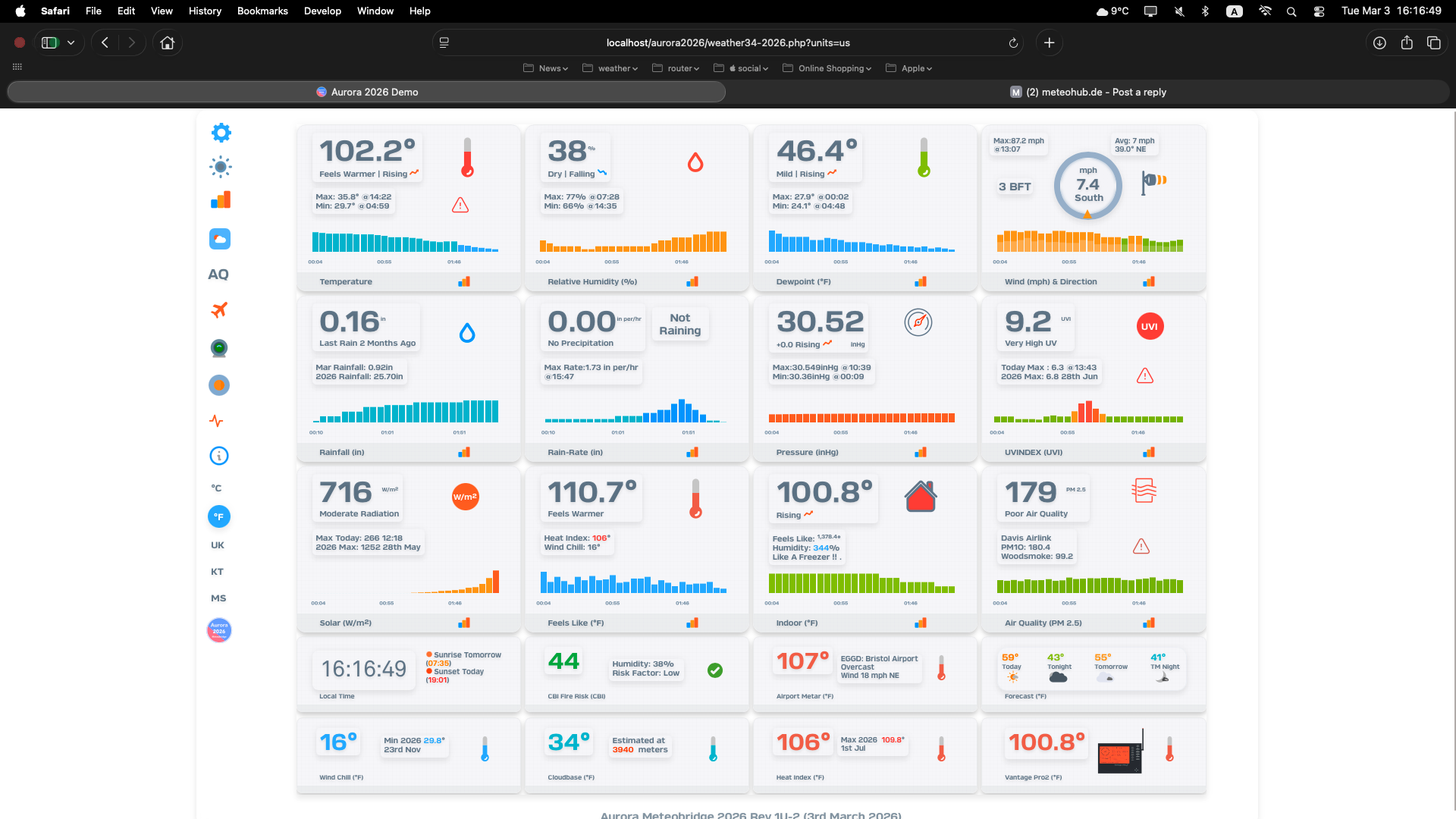Open Wind & Direction chart icon
The height and width of the screenshot is (819, 1456).
click(1149, 281)
